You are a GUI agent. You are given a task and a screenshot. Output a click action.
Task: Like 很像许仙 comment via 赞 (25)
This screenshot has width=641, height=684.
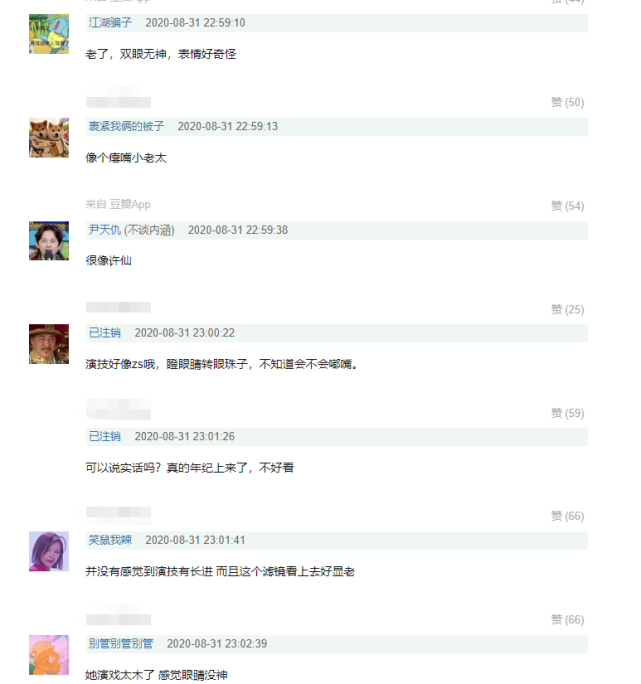click(567, 310)
